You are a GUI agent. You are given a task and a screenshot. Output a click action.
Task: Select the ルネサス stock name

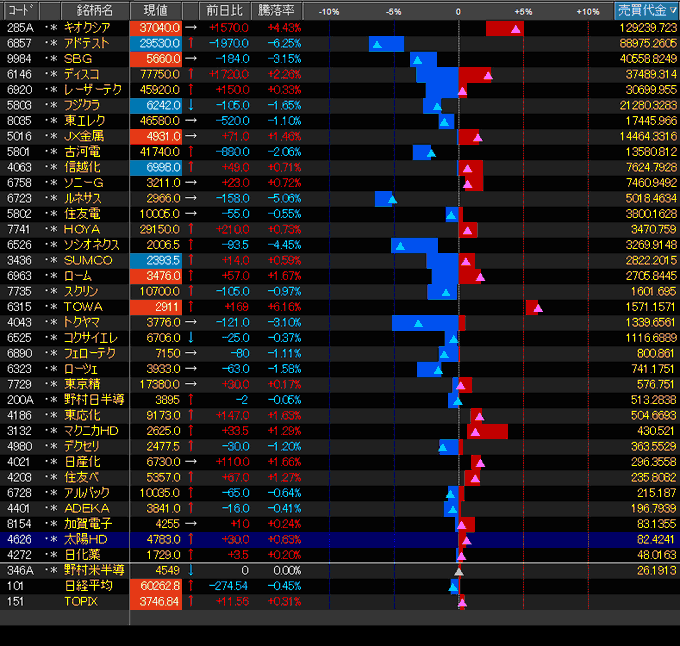click(x=82, y=199)
